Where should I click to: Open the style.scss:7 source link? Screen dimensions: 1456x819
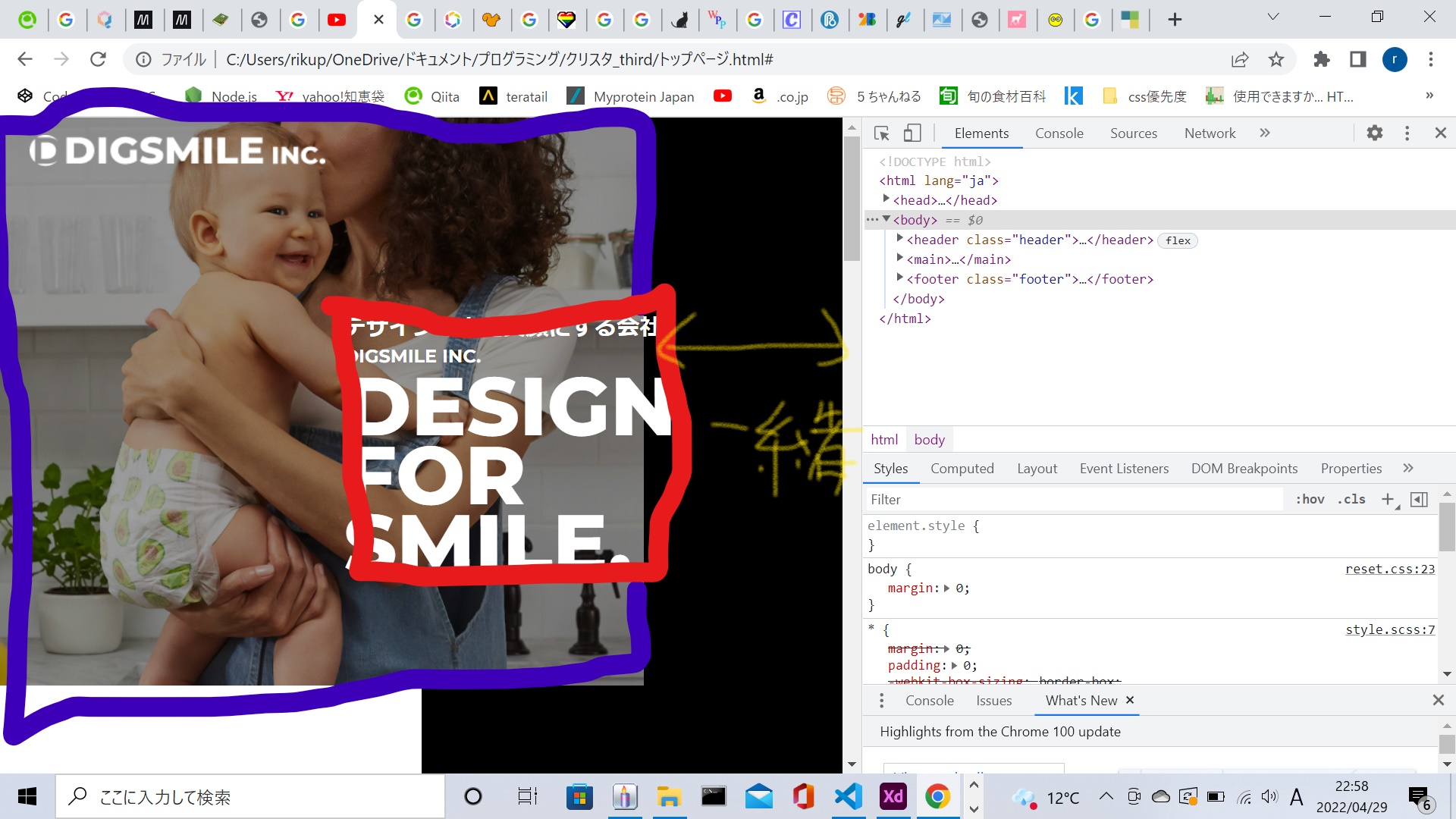click(x=1389, y=629)
